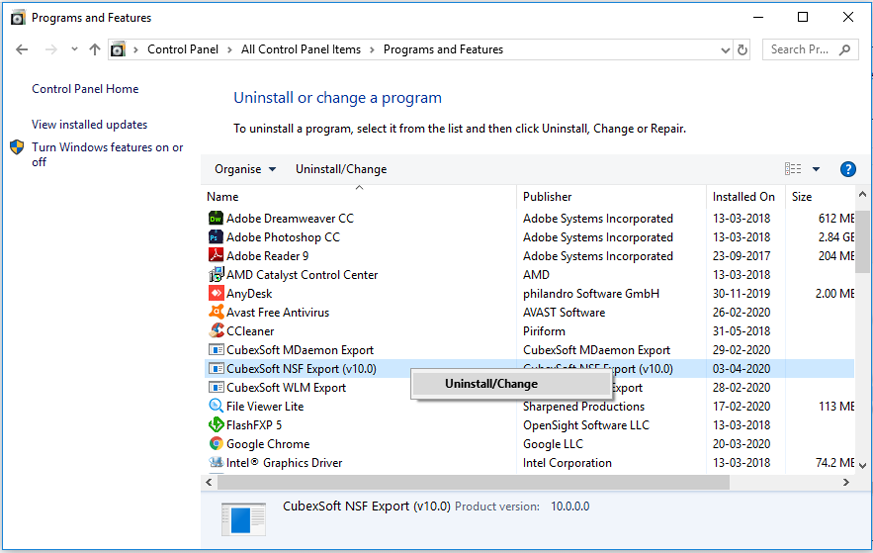This screenshot has width=873, height=553.
Task: Select the Adobe Dreamweaver CC icon
Action: click(216, 218)
